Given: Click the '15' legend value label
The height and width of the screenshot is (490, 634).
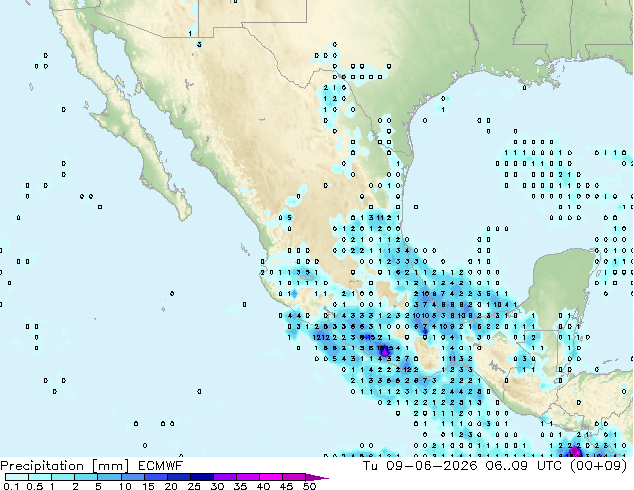Looking at the screenshot, I should (148, 486).
